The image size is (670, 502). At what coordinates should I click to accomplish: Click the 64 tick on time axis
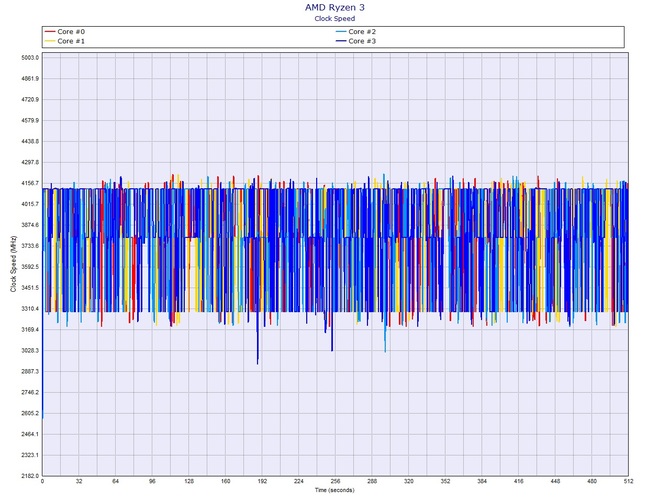(x=116, y=481)
